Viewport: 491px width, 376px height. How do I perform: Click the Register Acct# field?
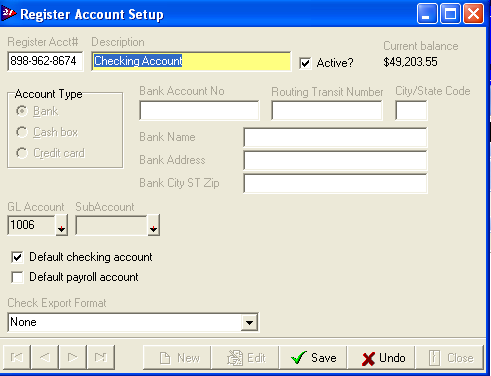tap(45, 61)
